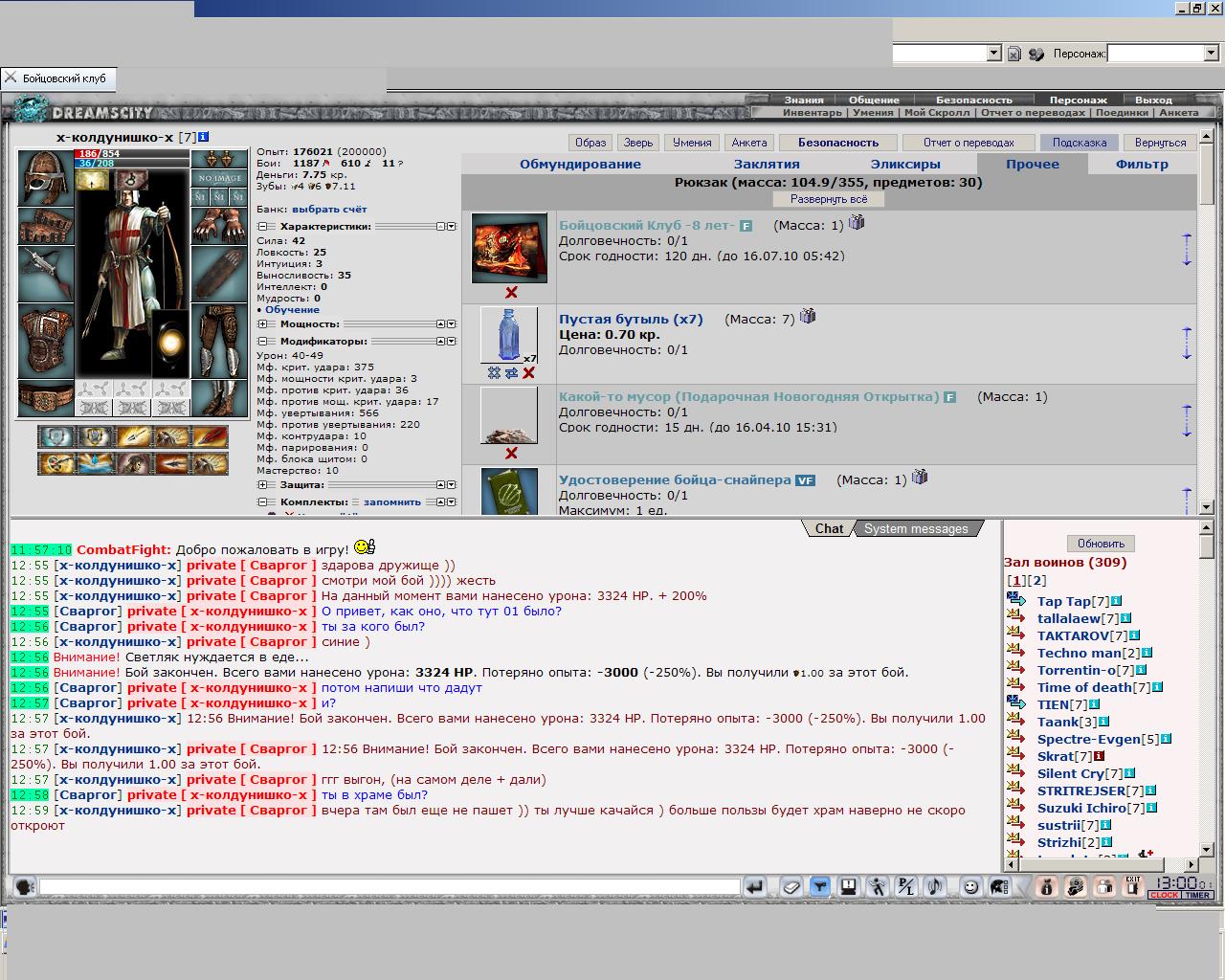
Task: Click the запомнить link
Action: 392,501
